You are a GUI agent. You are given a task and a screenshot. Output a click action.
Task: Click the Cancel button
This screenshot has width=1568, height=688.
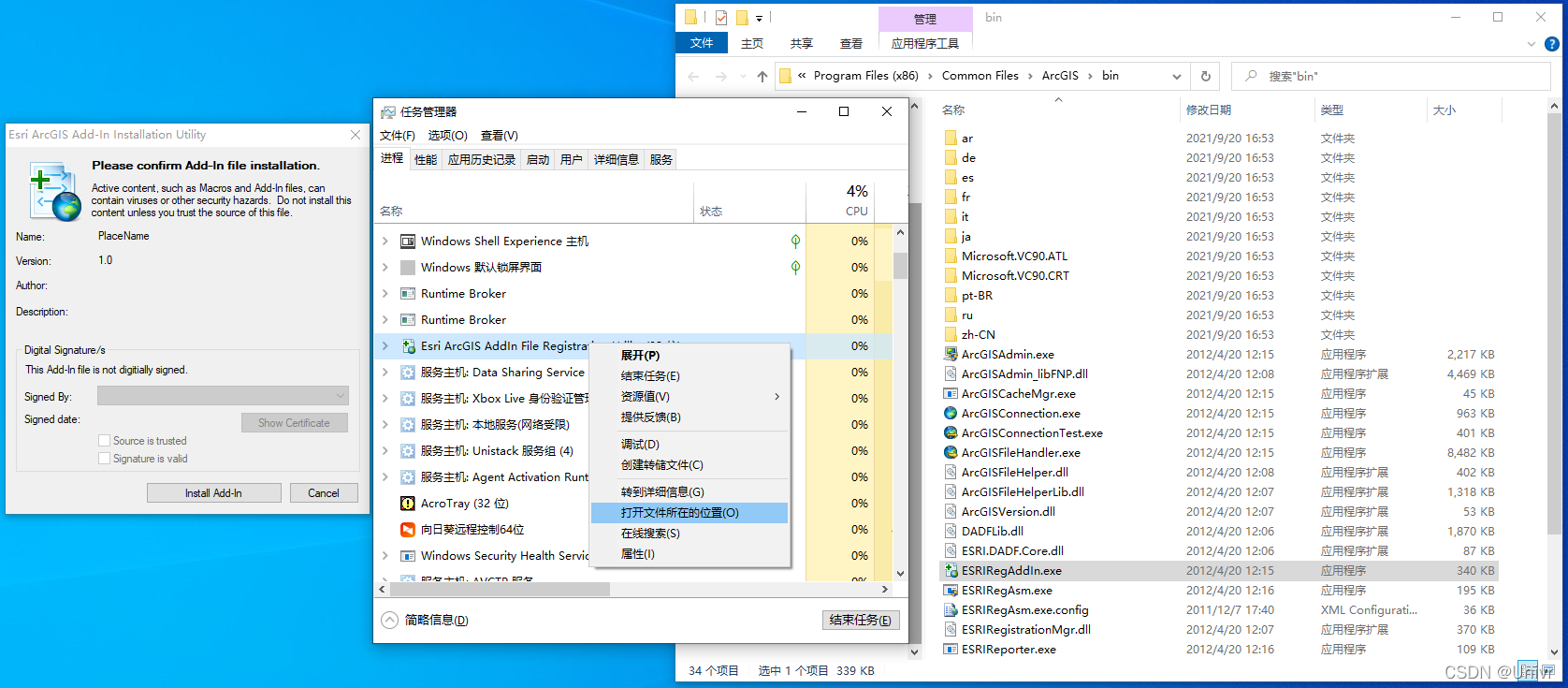[324, 493]
